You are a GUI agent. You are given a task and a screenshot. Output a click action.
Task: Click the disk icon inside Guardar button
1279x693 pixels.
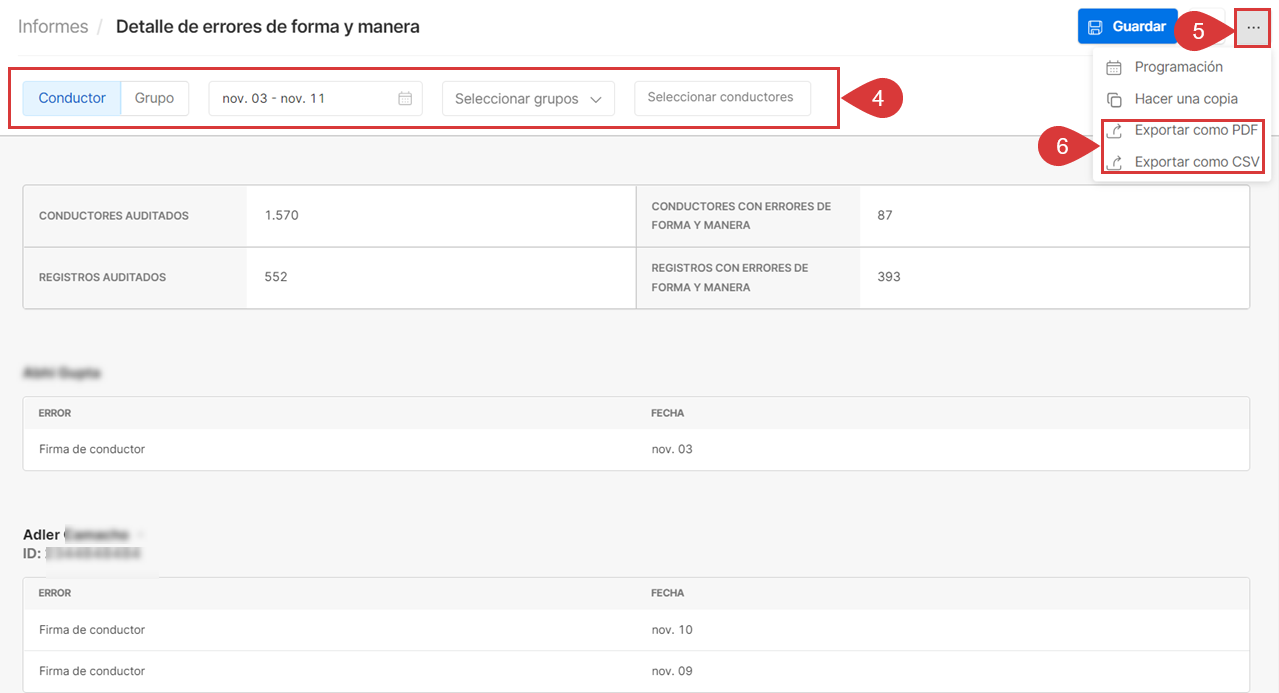(x=1095, y=27)
